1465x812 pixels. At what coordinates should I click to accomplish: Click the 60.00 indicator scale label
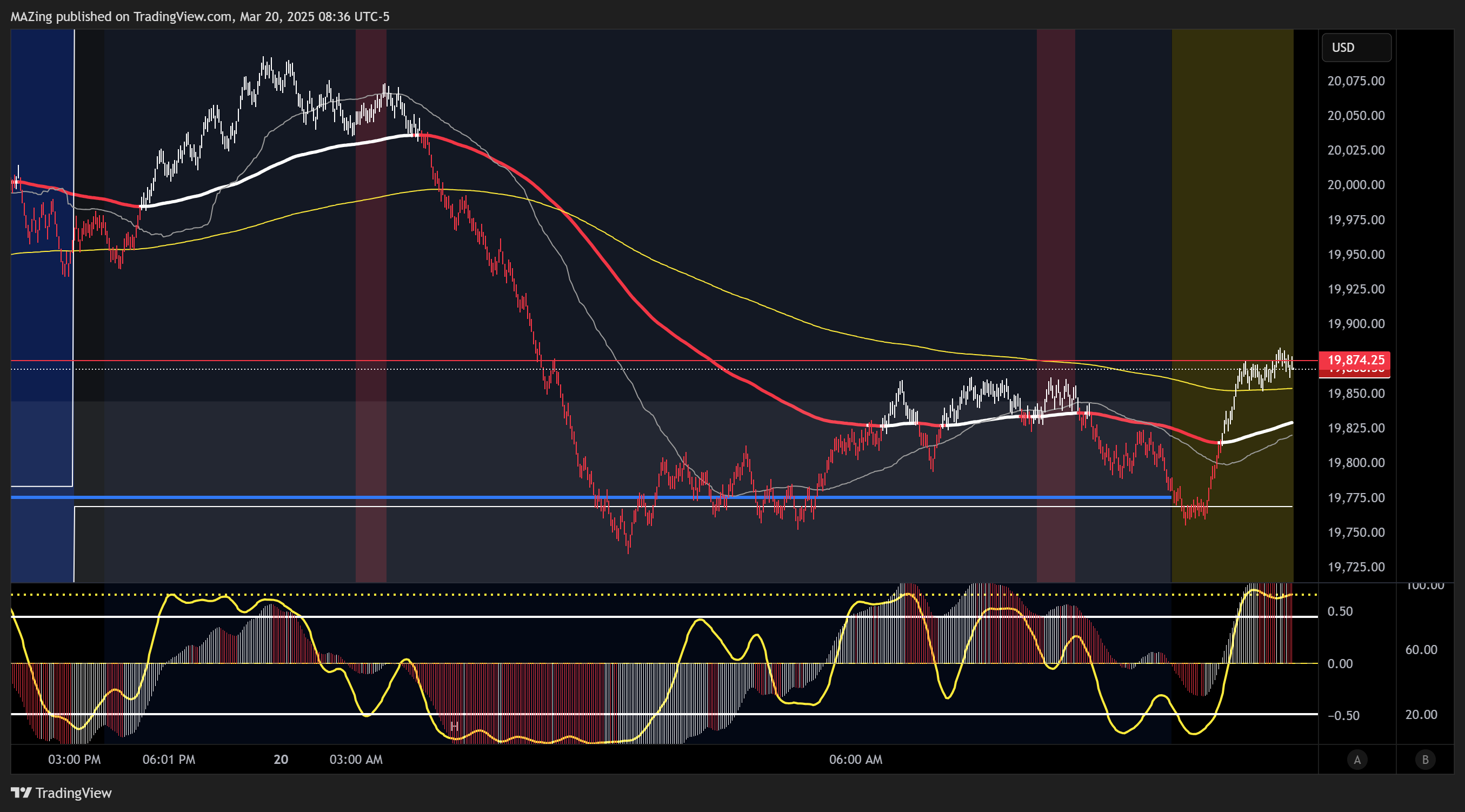tap(1421, 650)
